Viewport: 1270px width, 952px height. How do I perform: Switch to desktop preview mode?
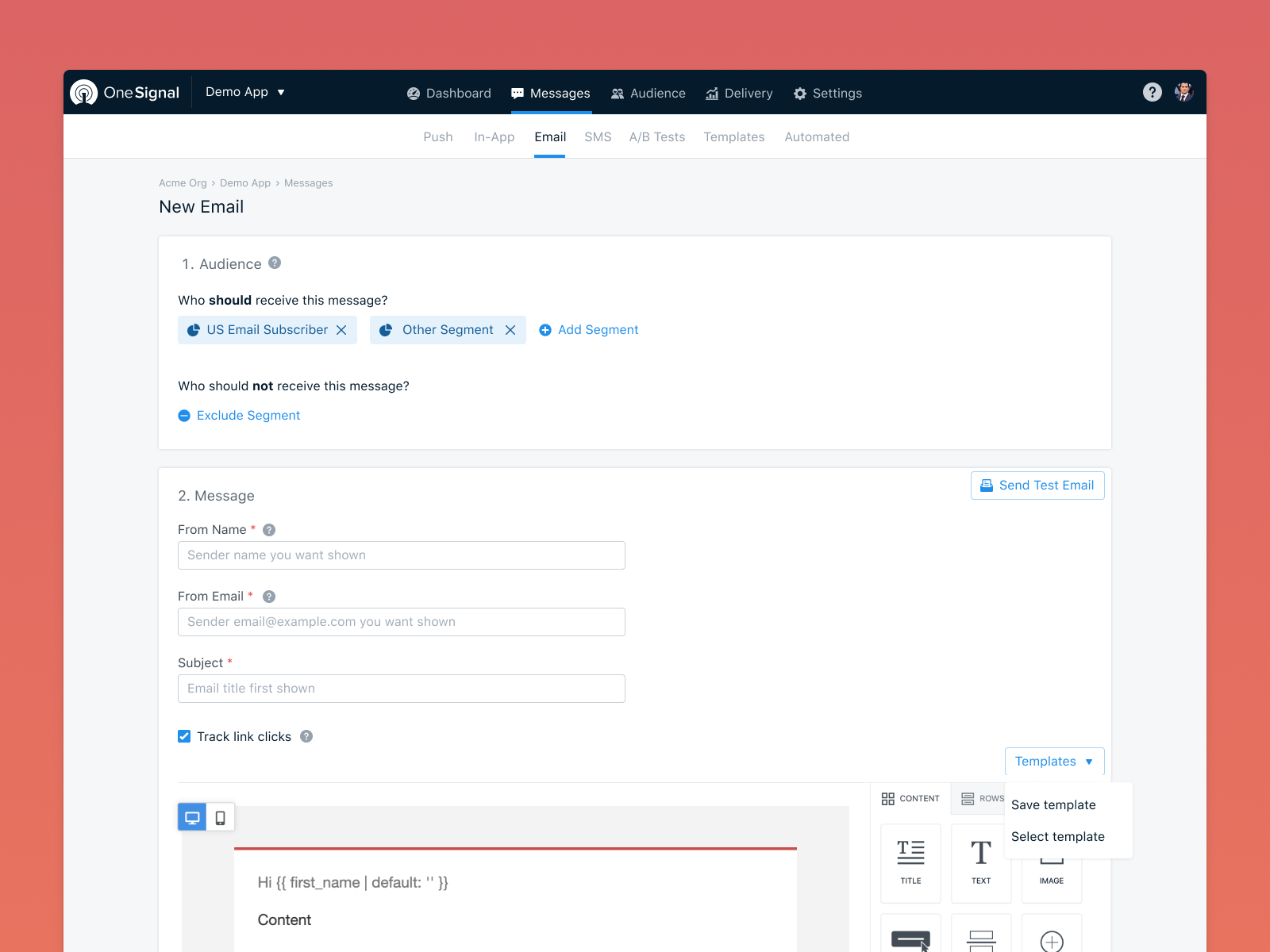click(x=192, y=816)
